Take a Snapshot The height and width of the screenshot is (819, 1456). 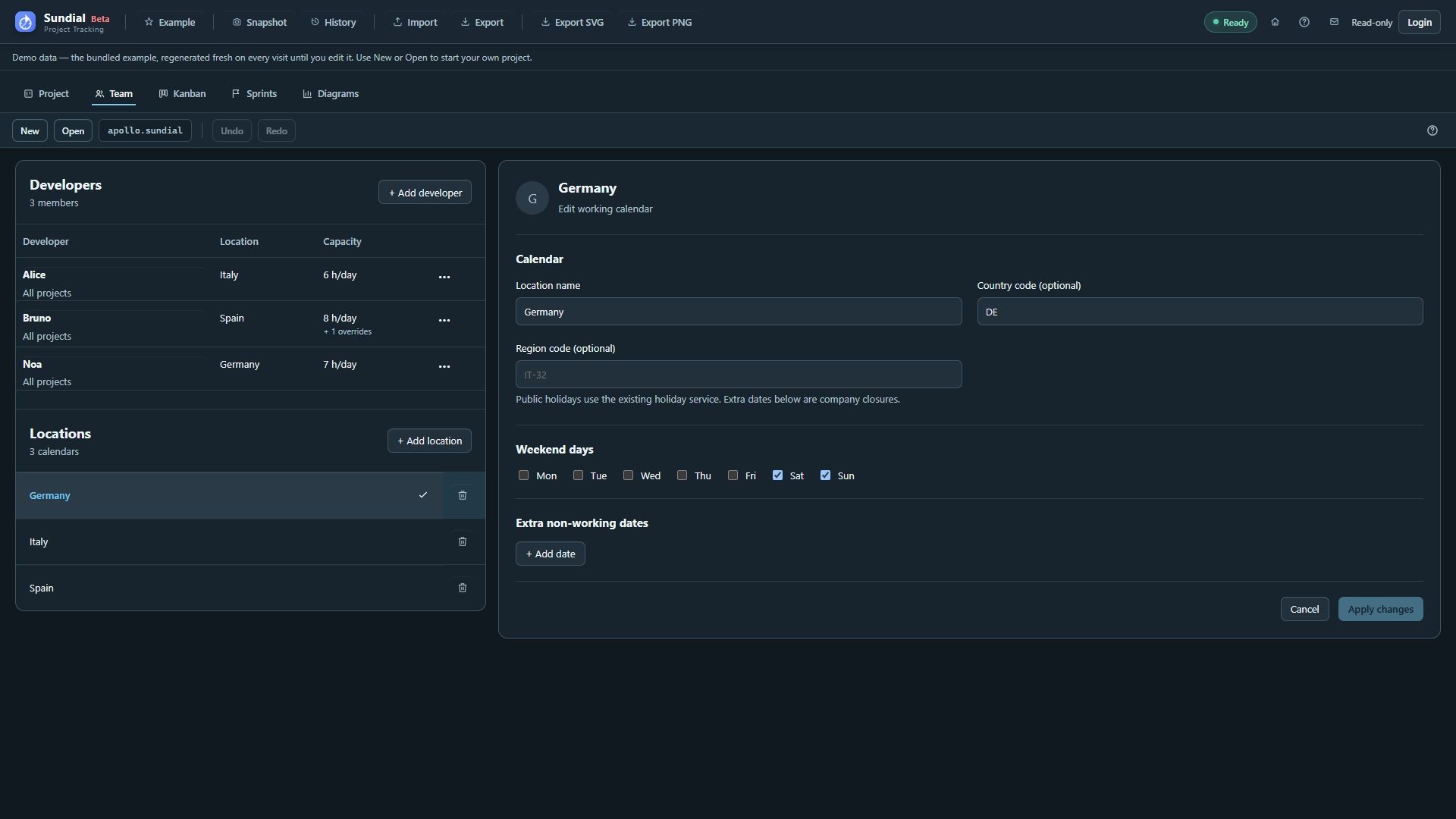tap(259, 22)
